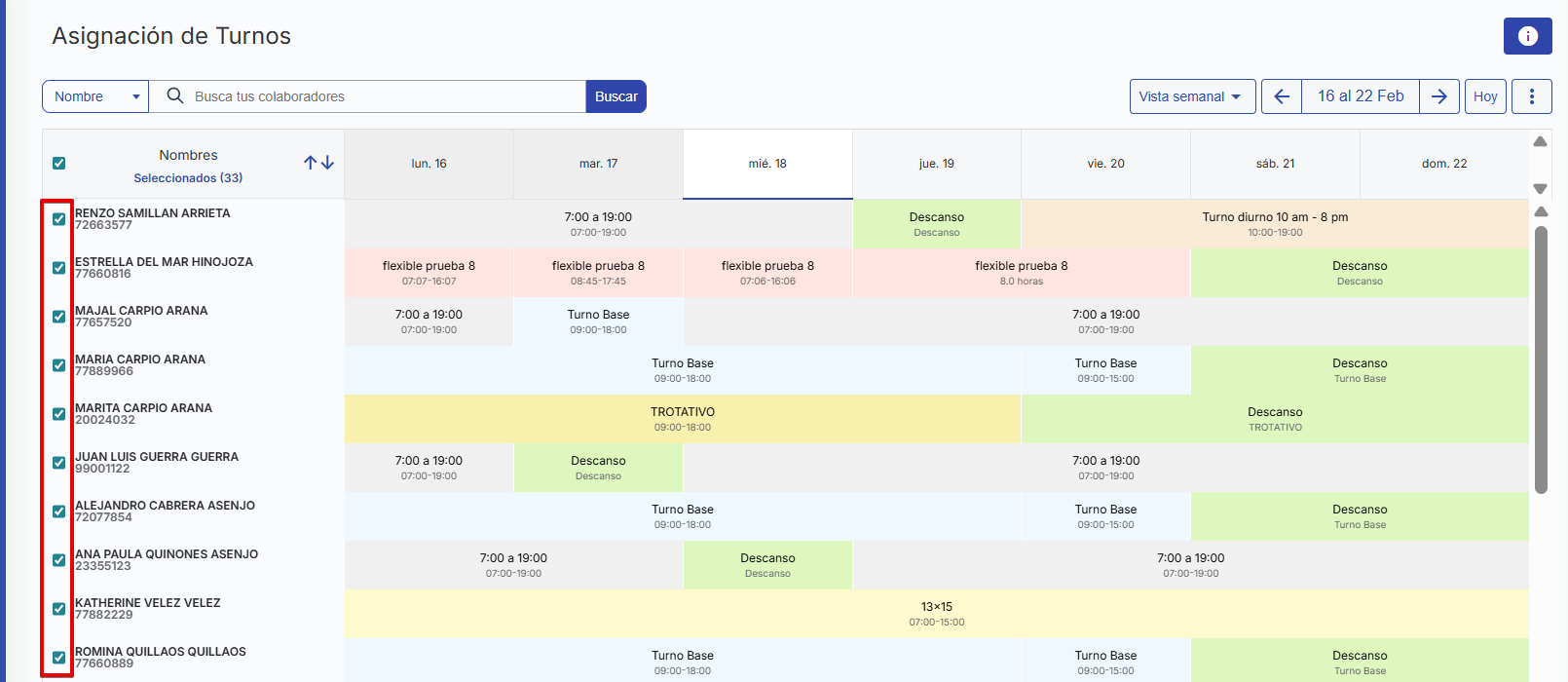1568x682 pixels.
Task: Sort names with the up-down arrows icon
Action: pos(318,163)
